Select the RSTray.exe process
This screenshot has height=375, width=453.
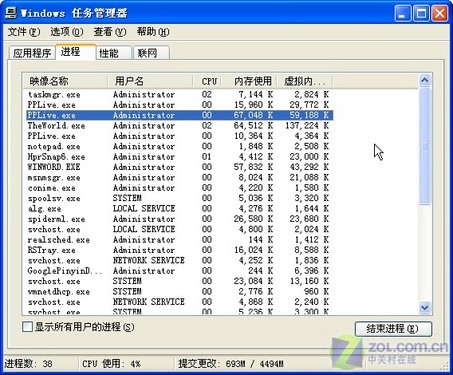179,250
